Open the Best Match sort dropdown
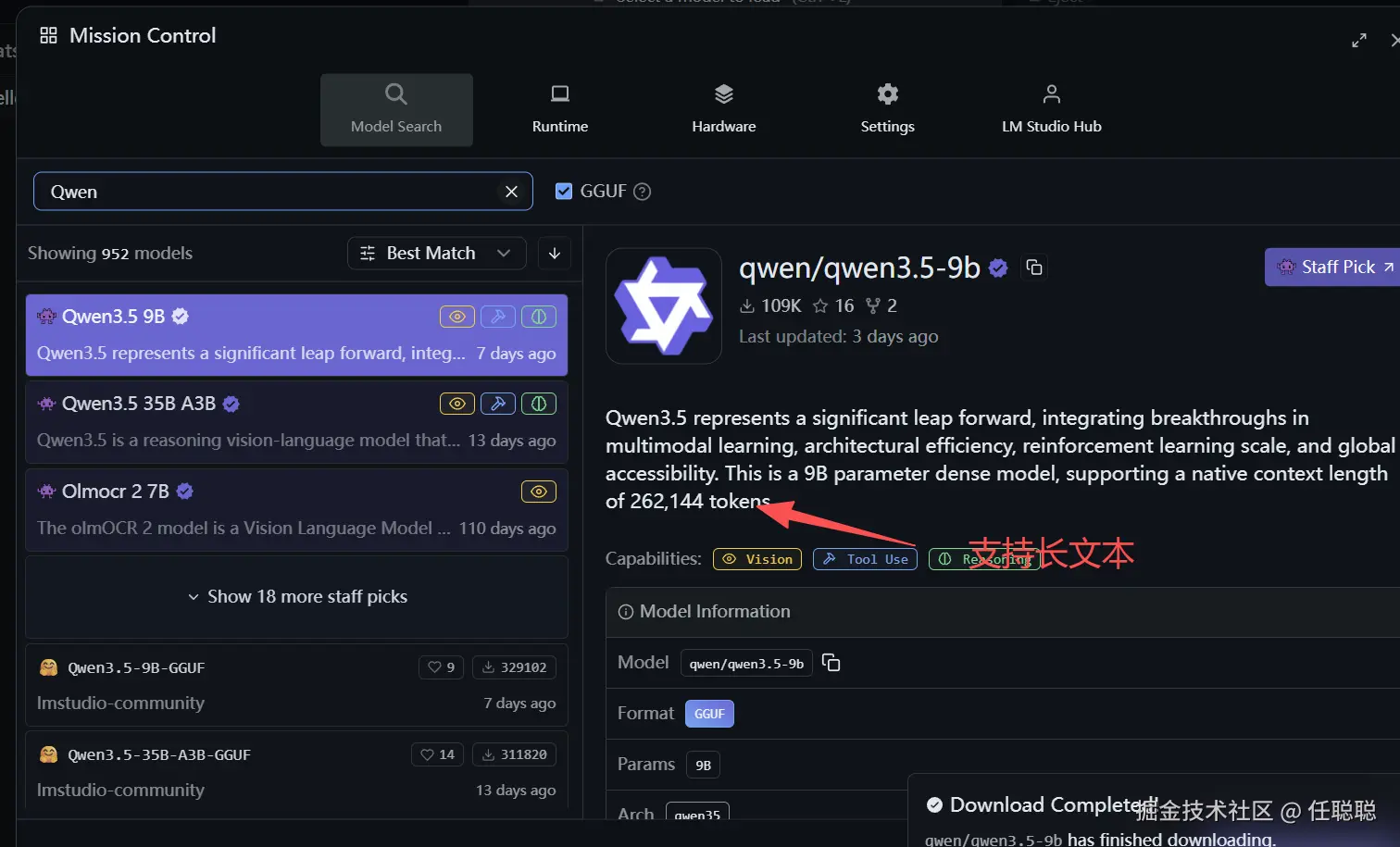Screen dimensions: 1400x847 (x=436, y=254)
